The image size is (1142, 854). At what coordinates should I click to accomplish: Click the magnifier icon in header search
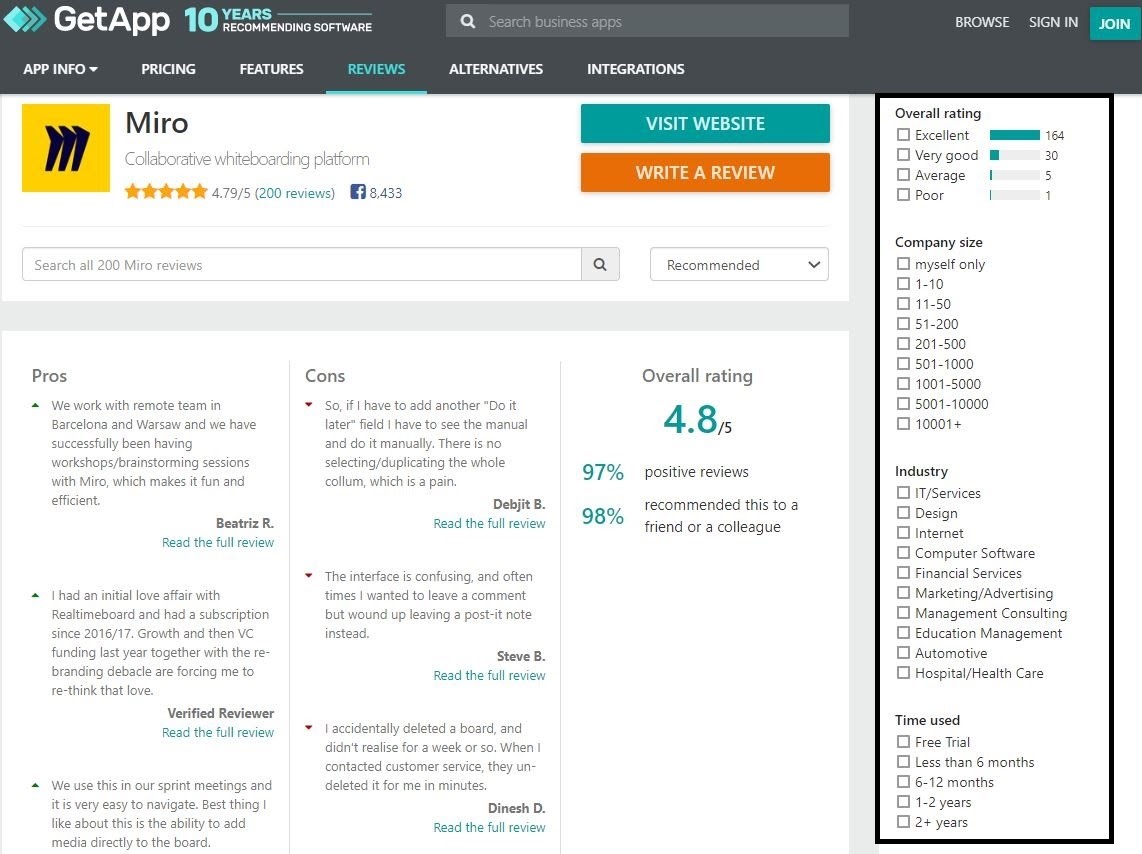[468, 22]
